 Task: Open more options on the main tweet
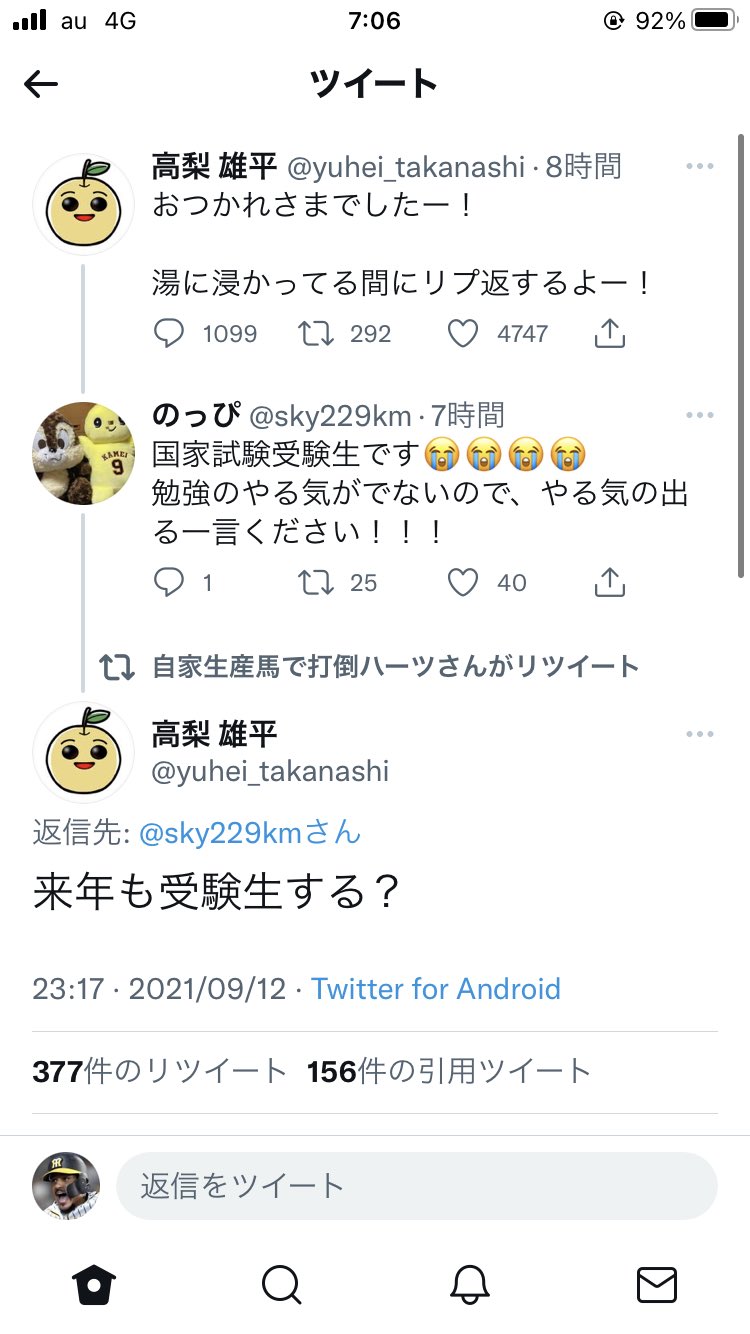(699, 735)
